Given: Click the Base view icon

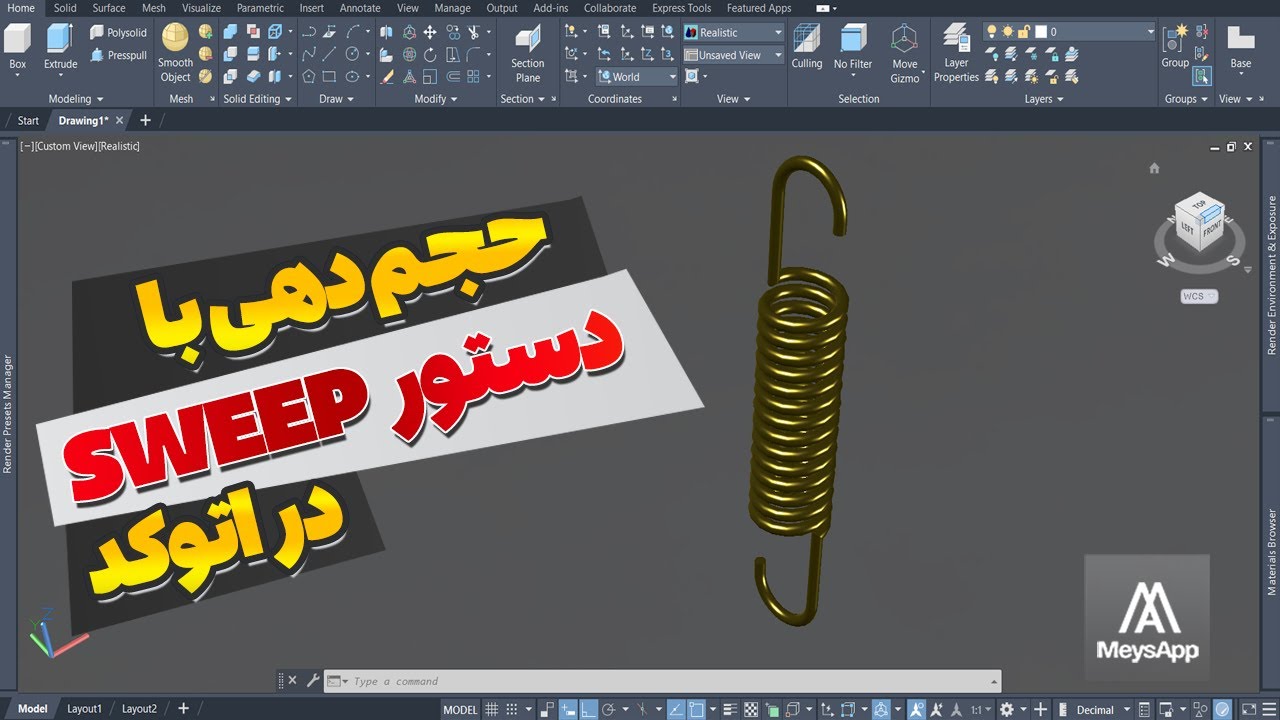Looking at the screenshot, I should point(1240,46).
